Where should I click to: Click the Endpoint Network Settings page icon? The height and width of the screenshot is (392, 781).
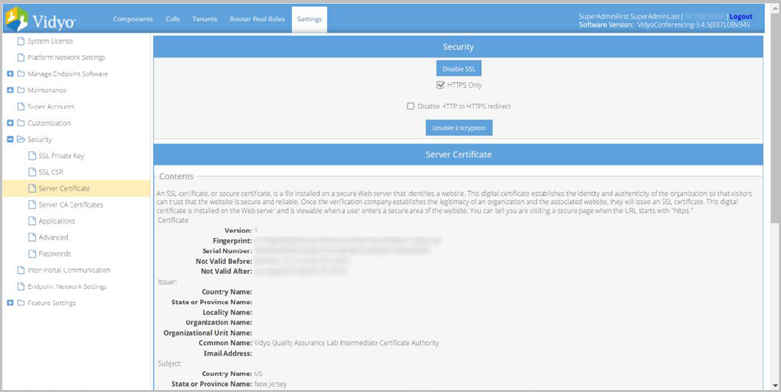click(x=21, y=286)
